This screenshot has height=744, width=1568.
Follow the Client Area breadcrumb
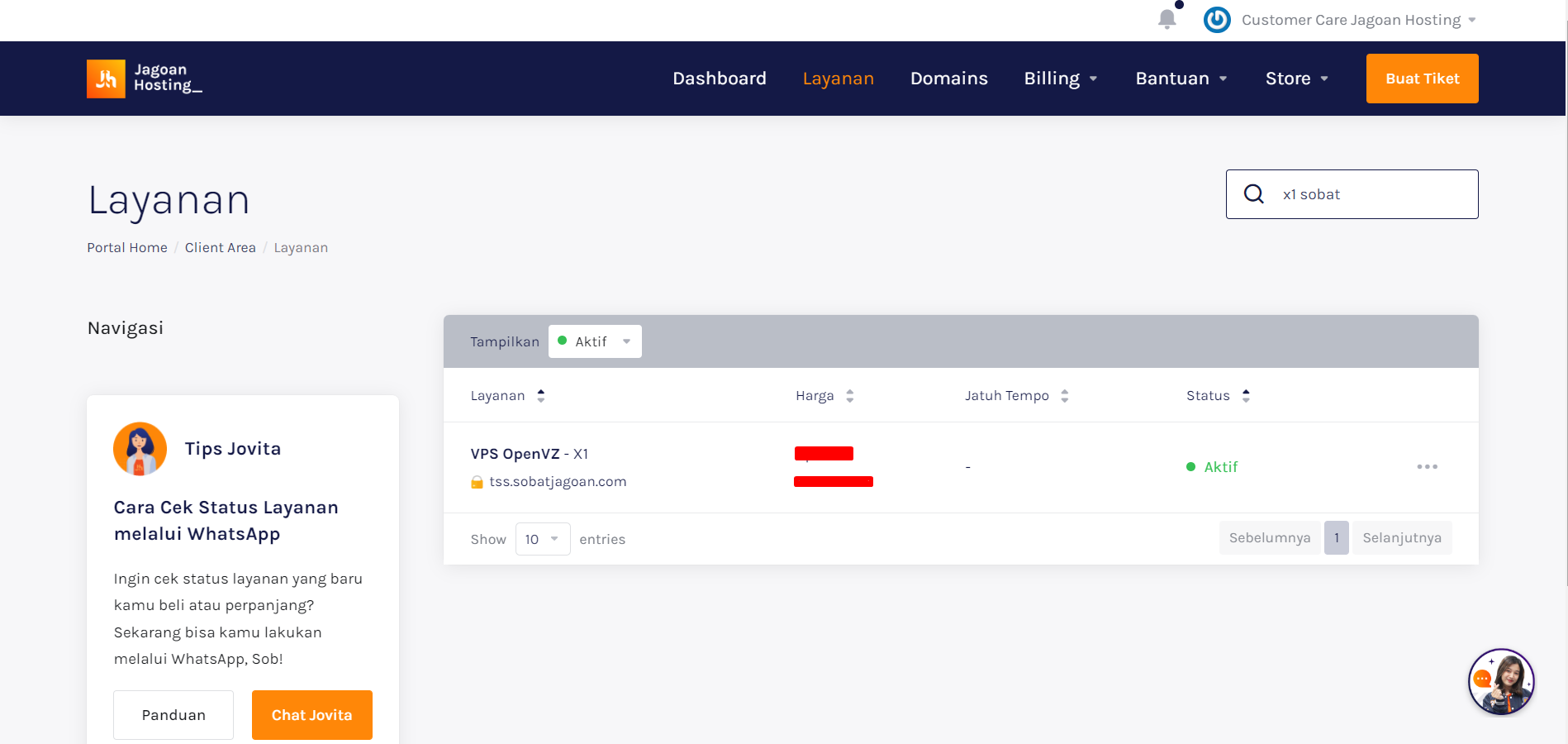tap(221, 248)
